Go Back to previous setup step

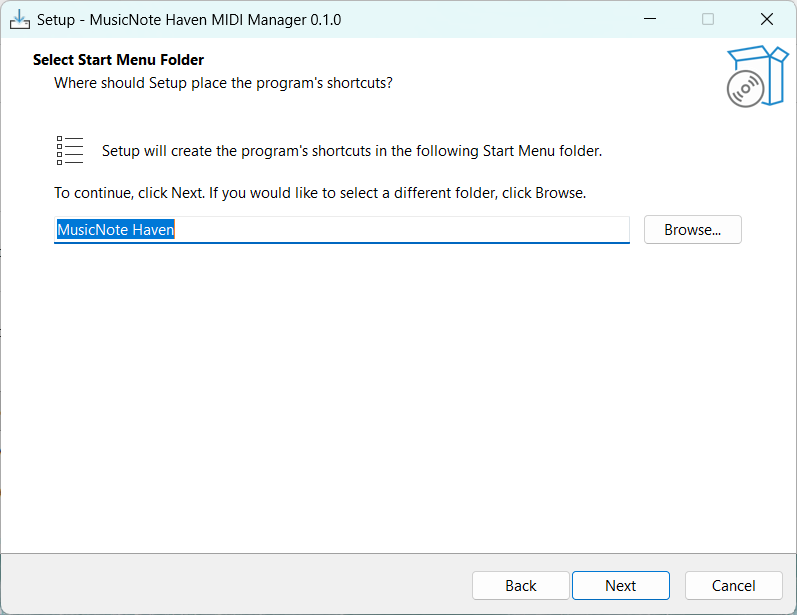520,586
